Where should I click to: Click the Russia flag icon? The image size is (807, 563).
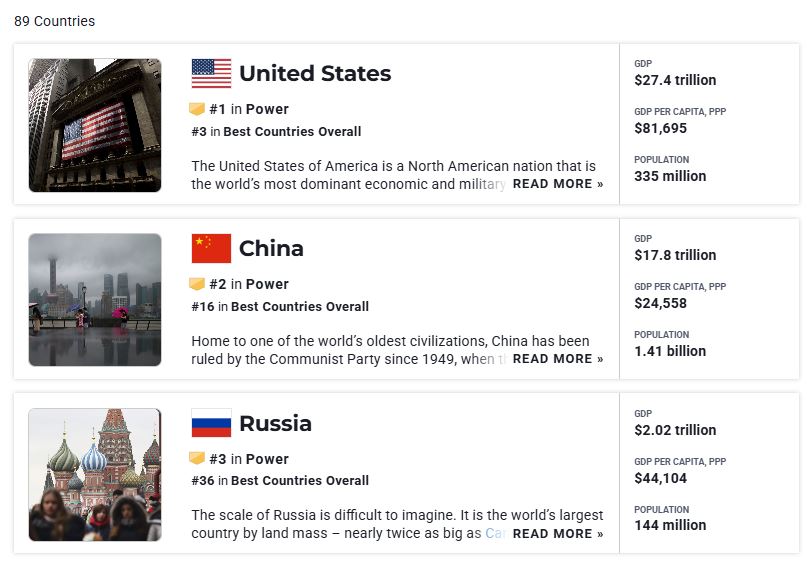click(211, 424)
